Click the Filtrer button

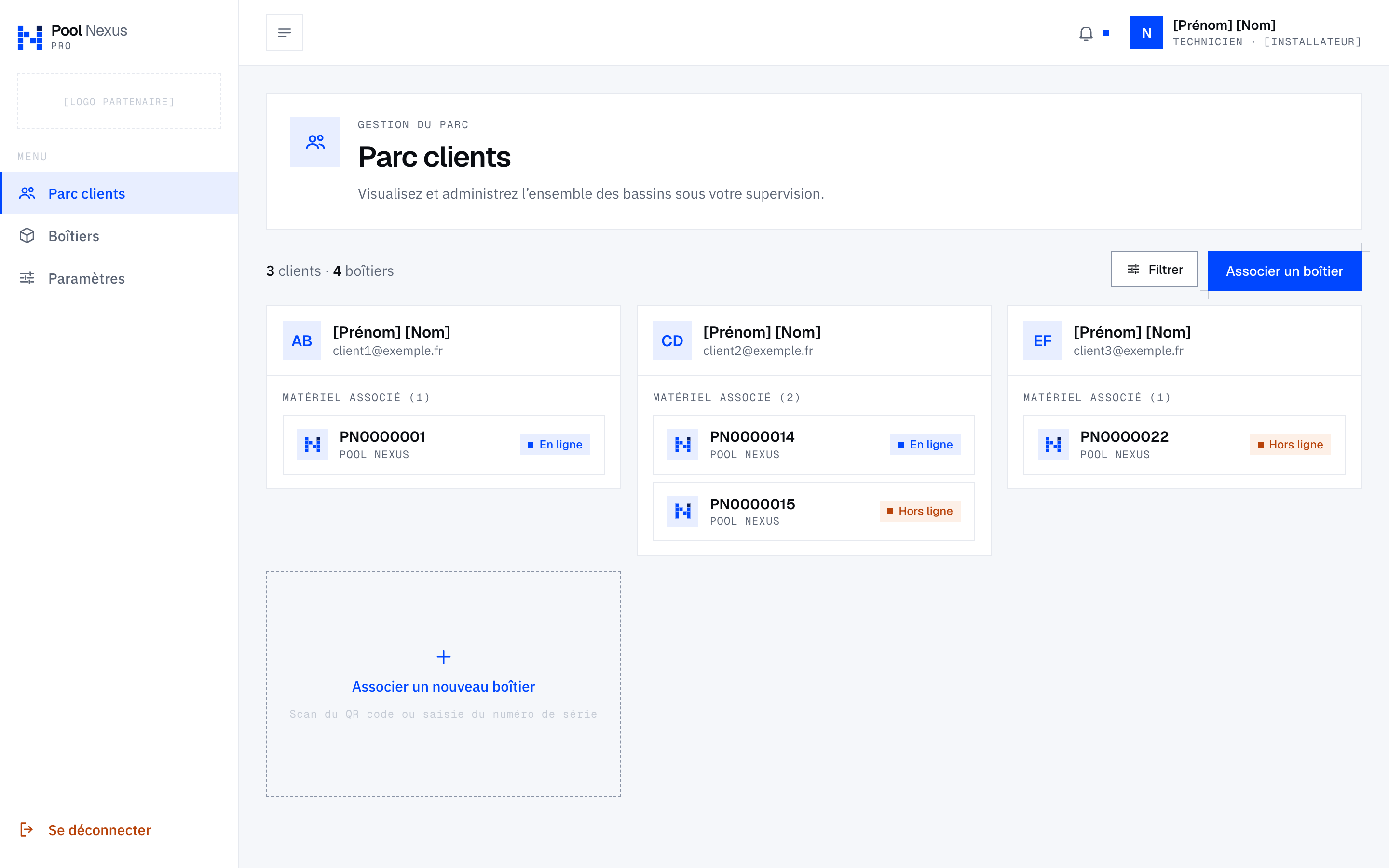(1154, 269)
